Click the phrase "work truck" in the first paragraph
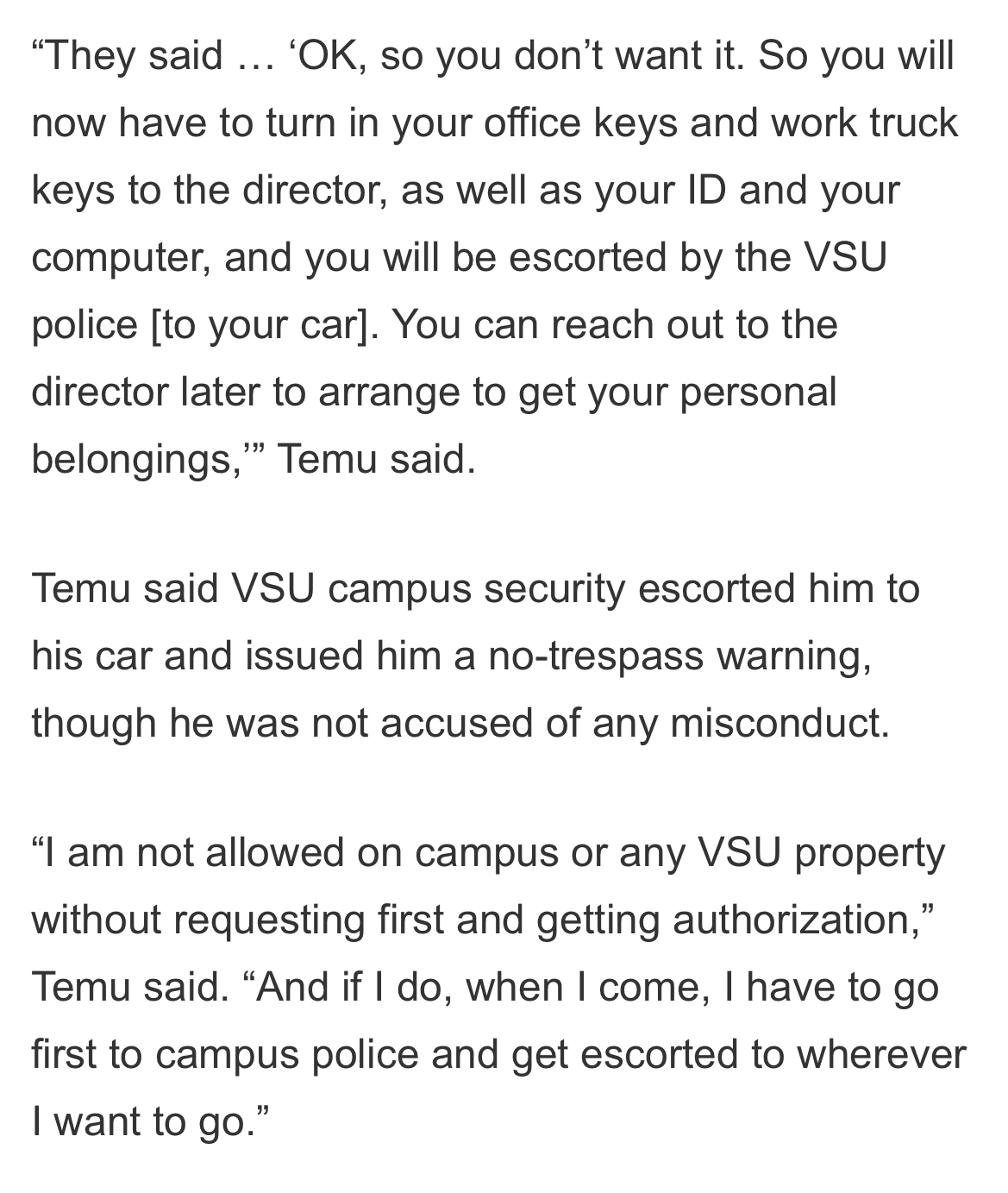This screenshot has width=1008, height=1193. (864, 123)
